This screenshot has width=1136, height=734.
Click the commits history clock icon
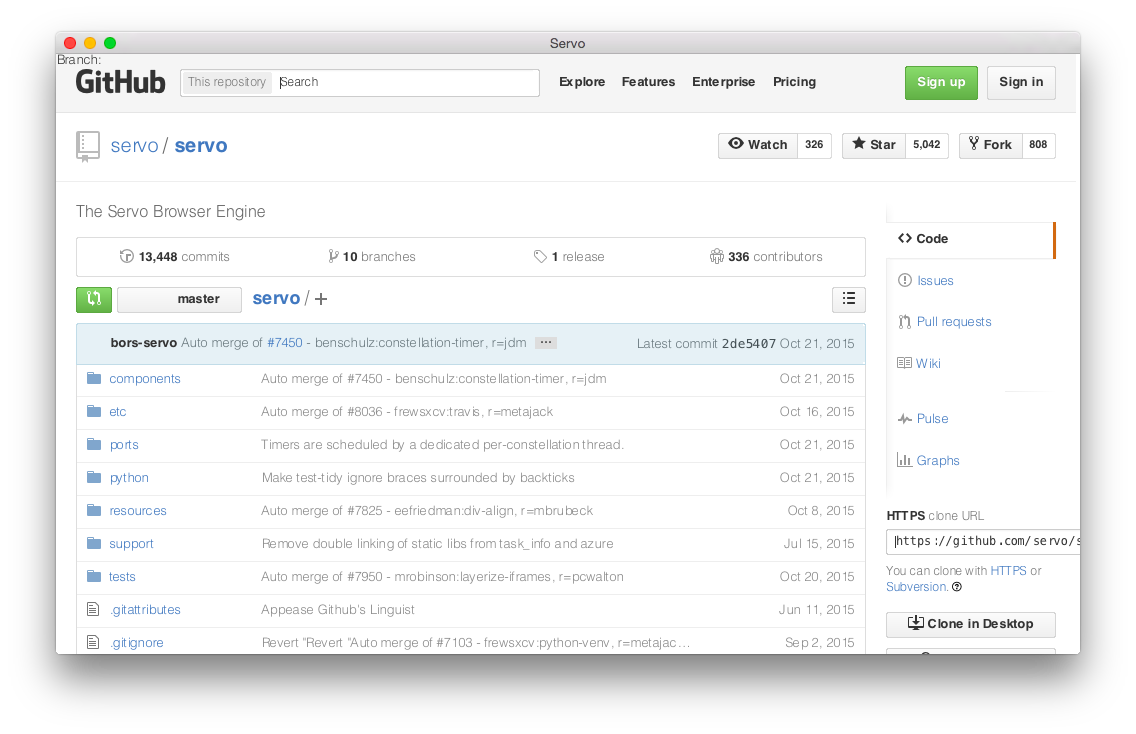pos(127,257)
